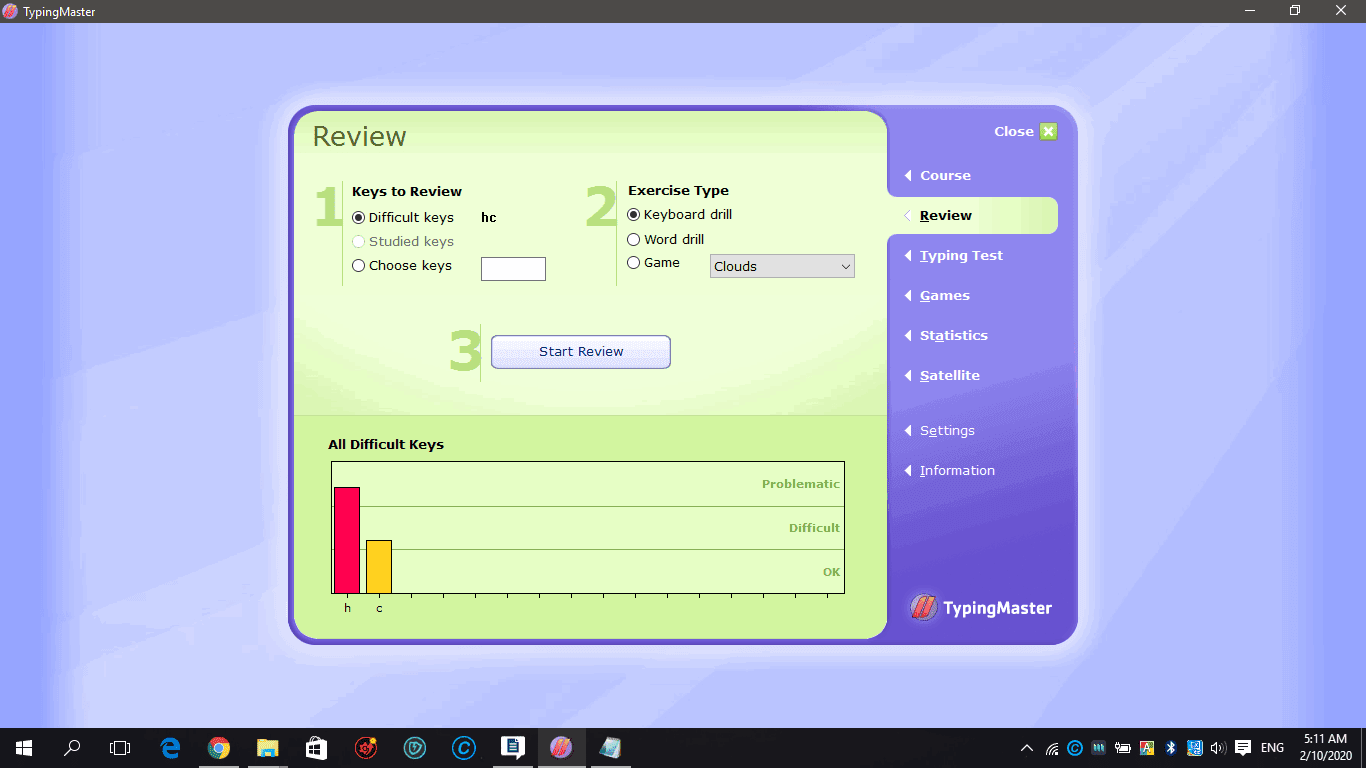Click the active TypingMaster taskbar icon
Screen dimensions: 1366x768
pos(561,747)
